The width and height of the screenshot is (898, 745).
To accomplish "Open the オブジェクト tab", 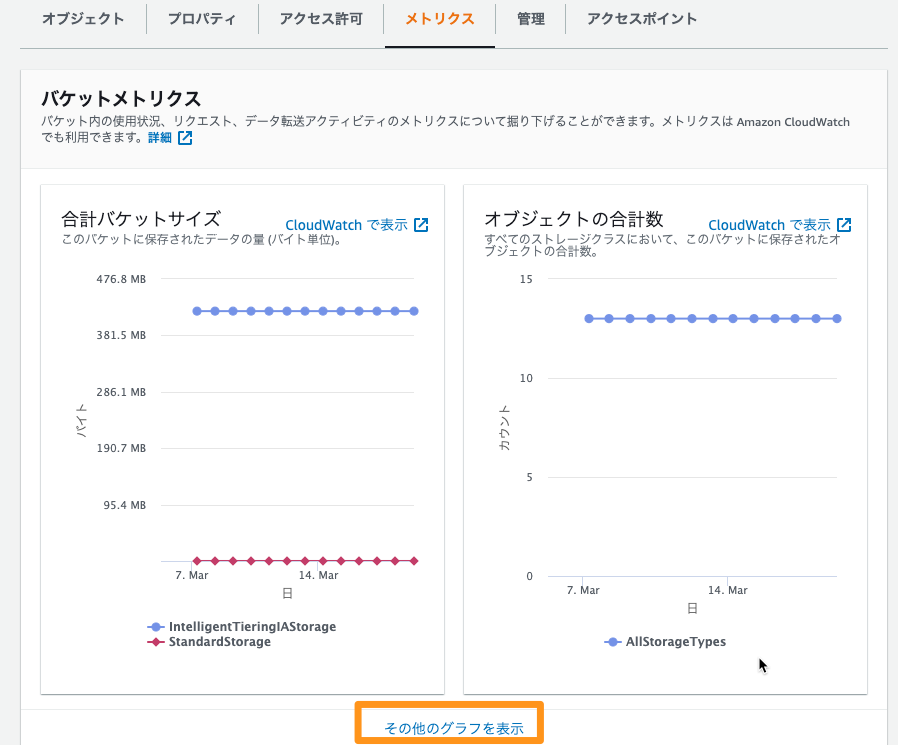I will [83, 19].
